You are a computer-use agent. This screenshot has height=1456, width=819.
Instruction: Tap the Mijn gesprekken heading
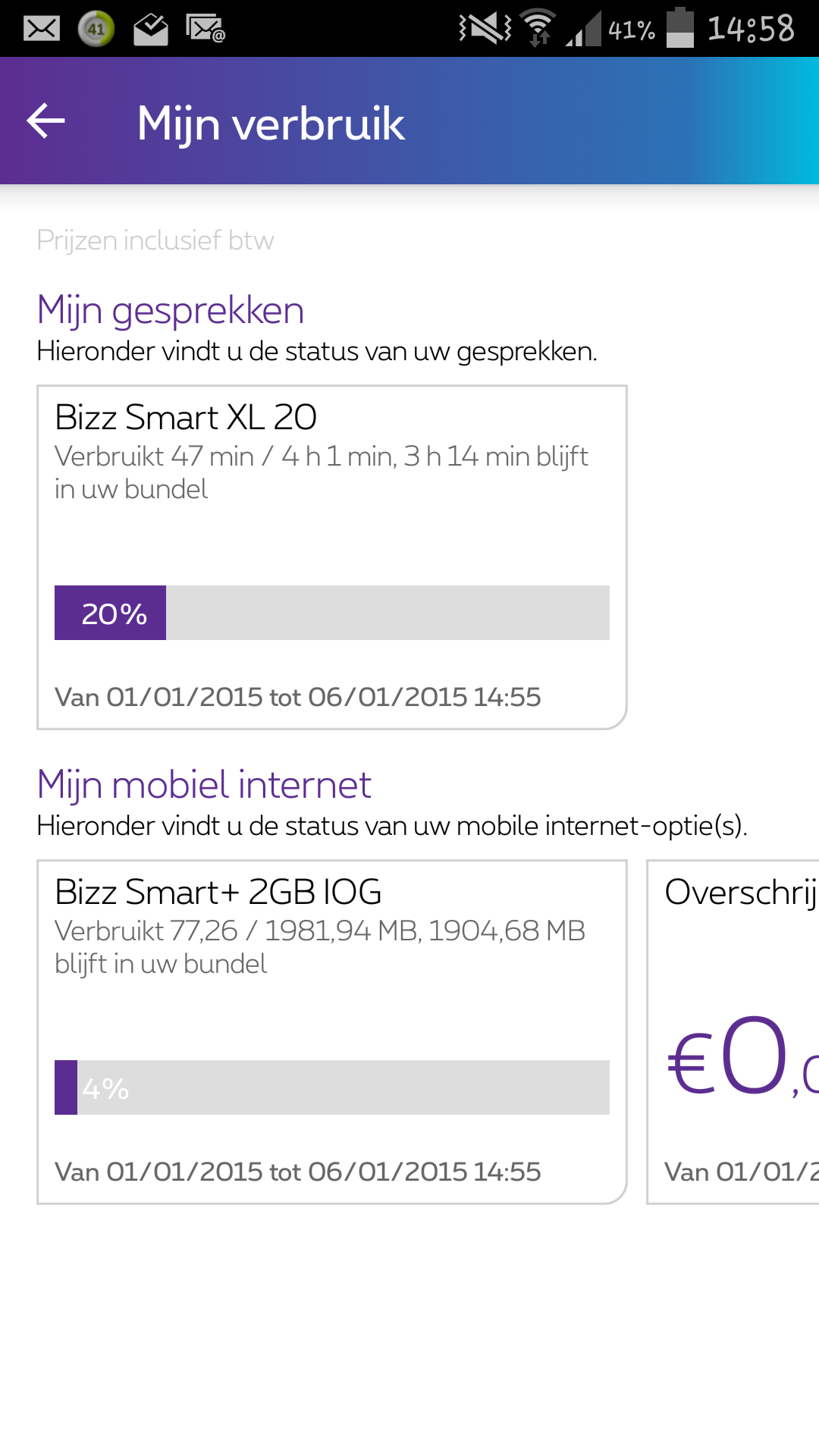click(171, 310)
